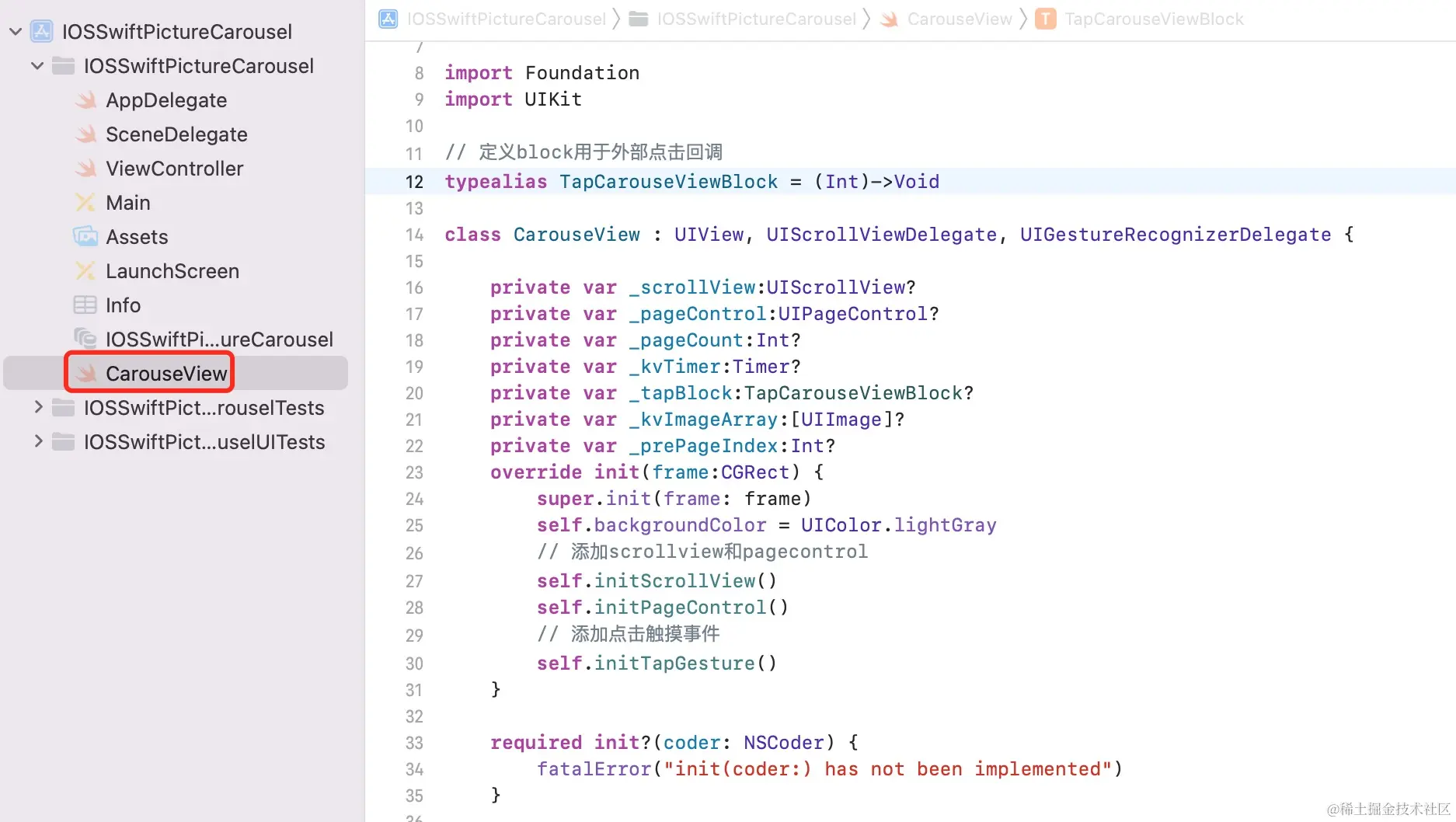Click the 'import Foundation' line
Screen dimensions: 1456x822
[x=542, y=73]
